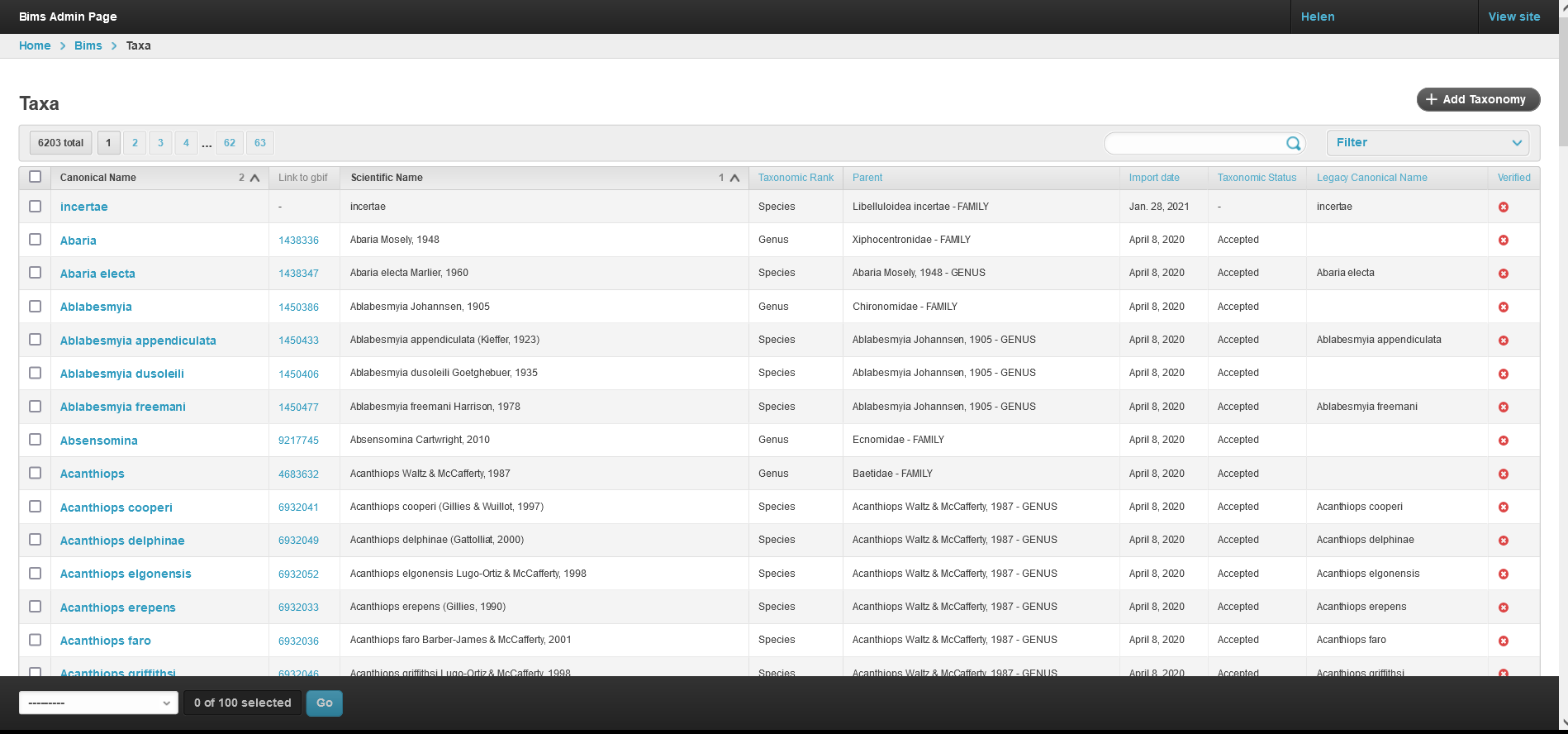Open the View site link
1568x734 pixels.
(1513, 17)
